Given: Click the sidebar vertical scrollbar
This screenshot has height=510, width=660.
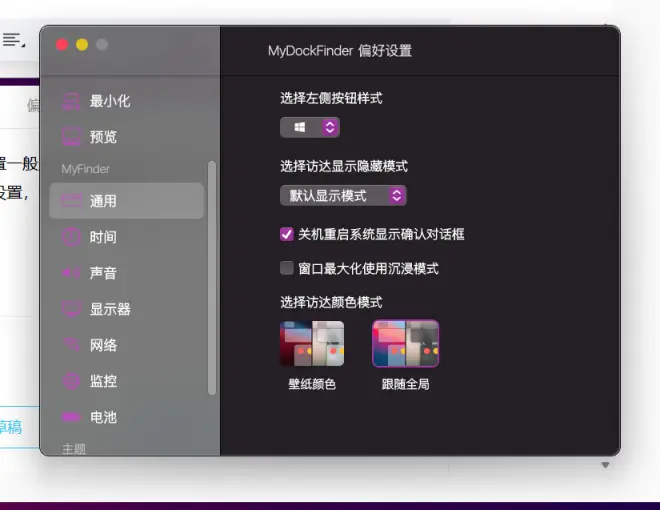Looking at the screenshot, I should [x=212, y=278].
